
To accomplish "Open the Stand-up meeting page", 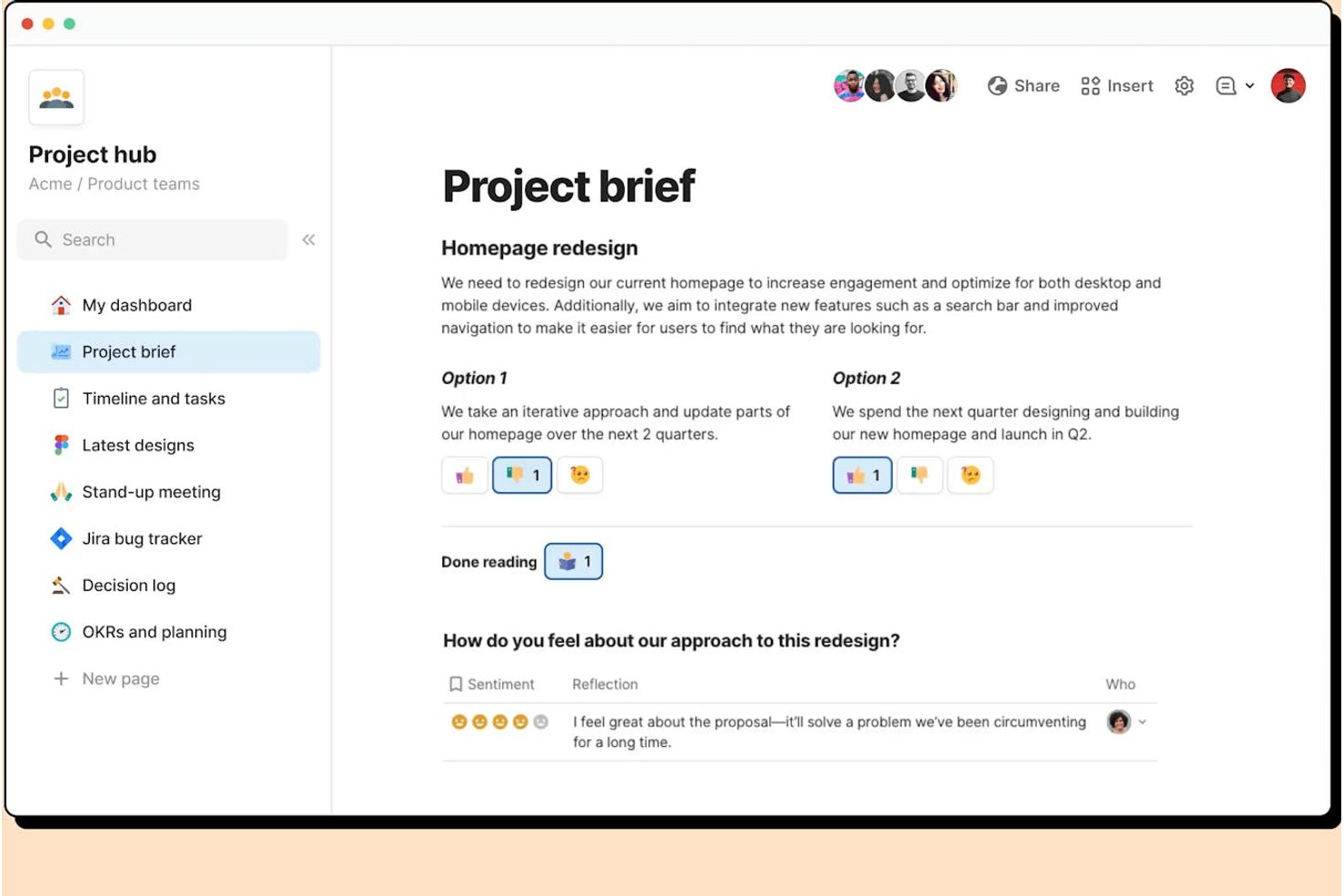I will 151,492.
